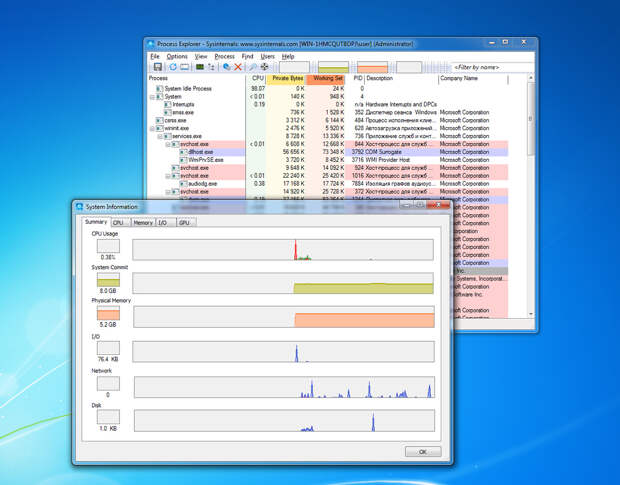Click the Physical Memory history graph

pyautogui.click(x=284, y=317)
